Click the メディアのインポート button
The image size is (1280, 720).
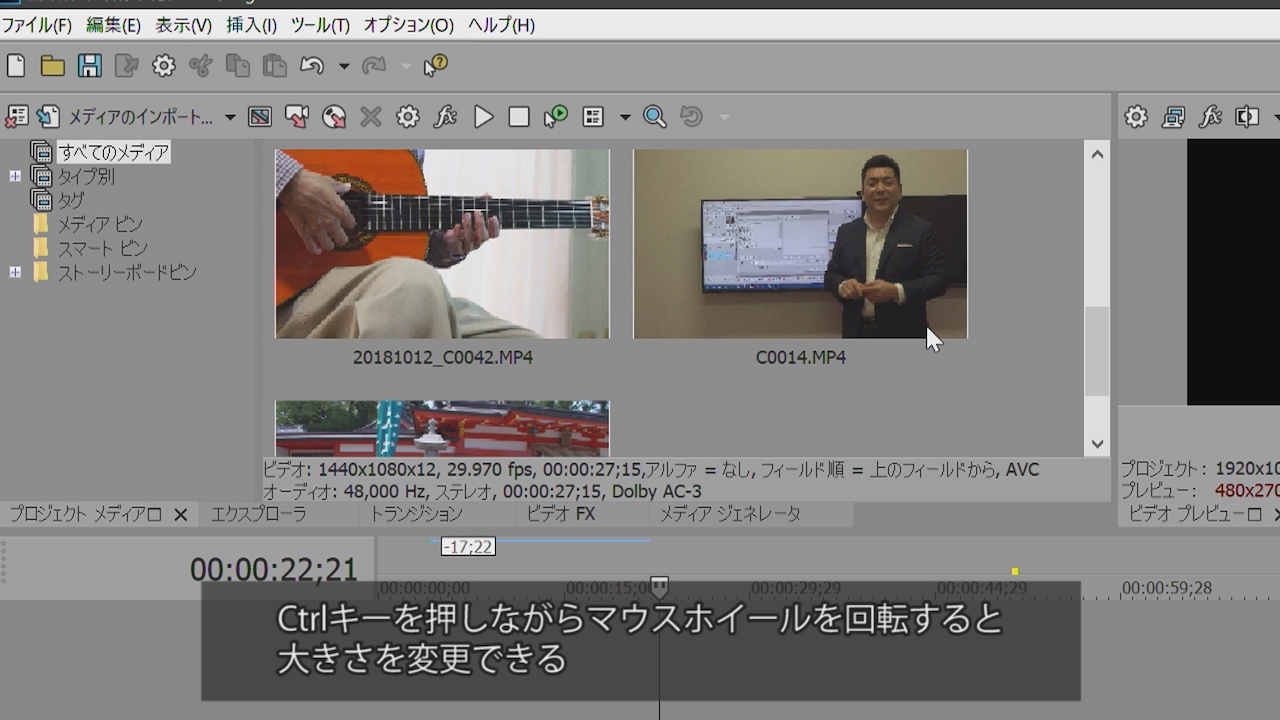click(x=138, y=117)
